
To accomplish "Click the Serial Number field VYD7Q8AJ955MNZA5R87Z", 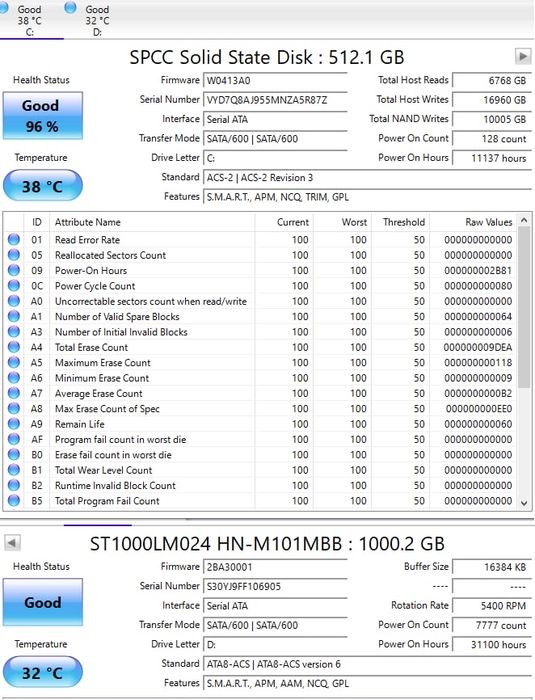I will point(275,100).
